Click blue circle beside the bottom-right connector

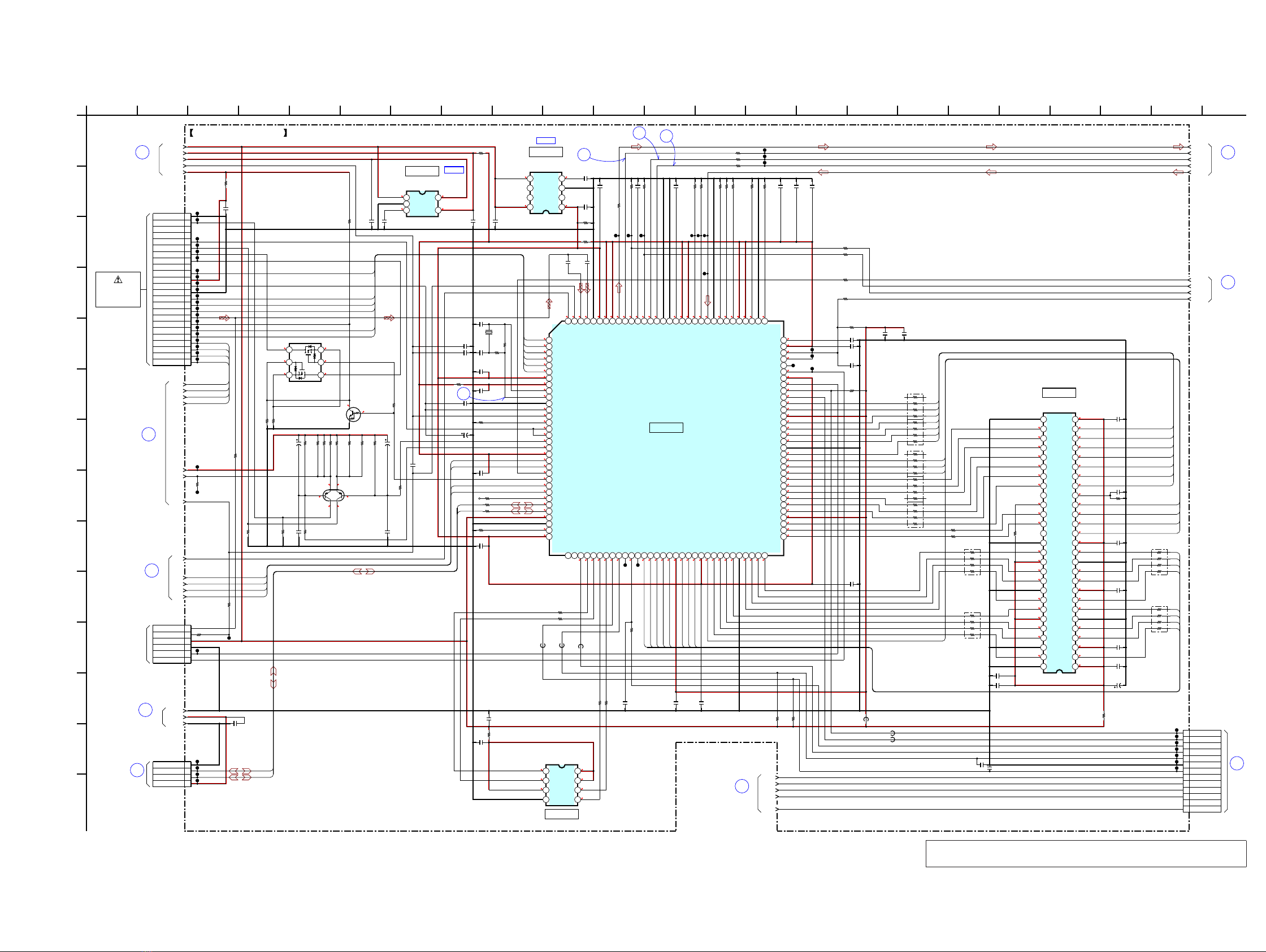click(x=1237, y=763)
